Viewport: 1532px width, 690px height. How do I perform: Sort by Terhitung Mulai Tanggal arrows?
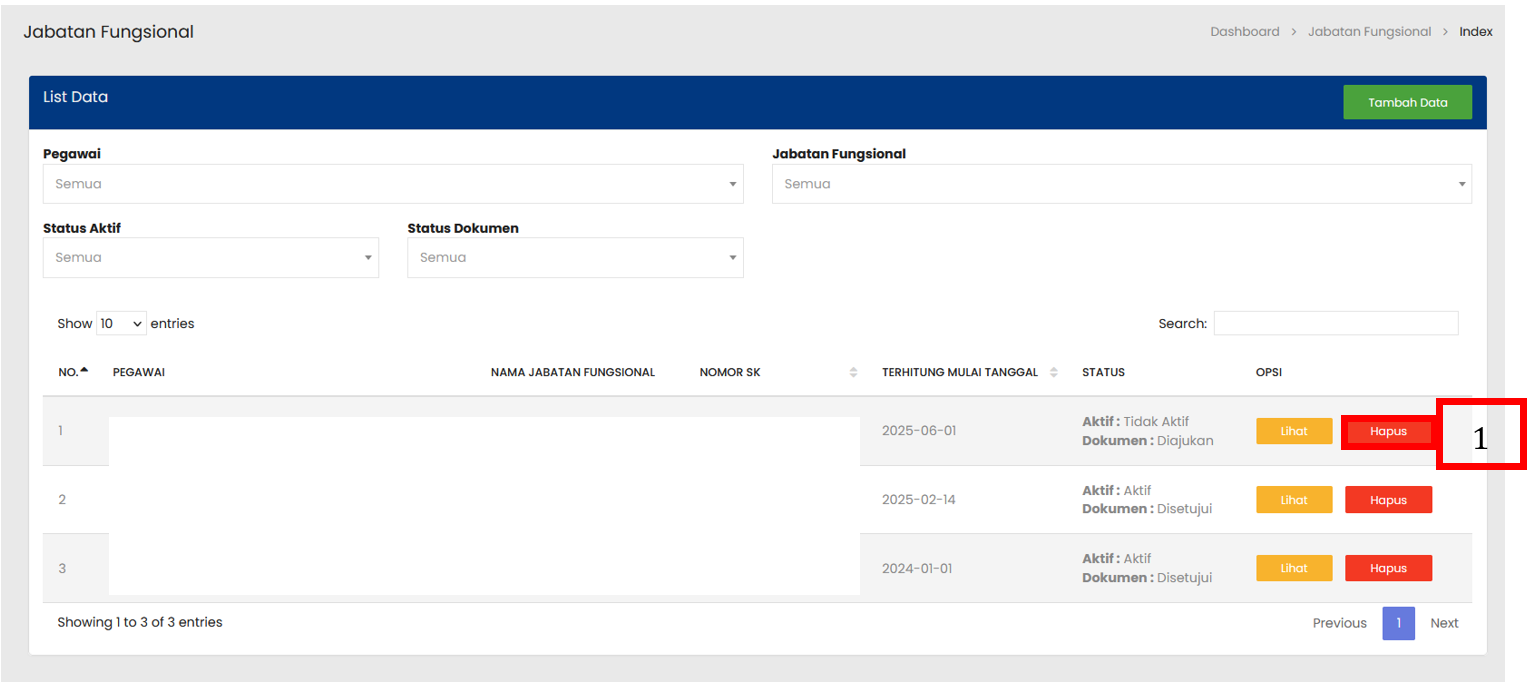tap(1053, 372)
